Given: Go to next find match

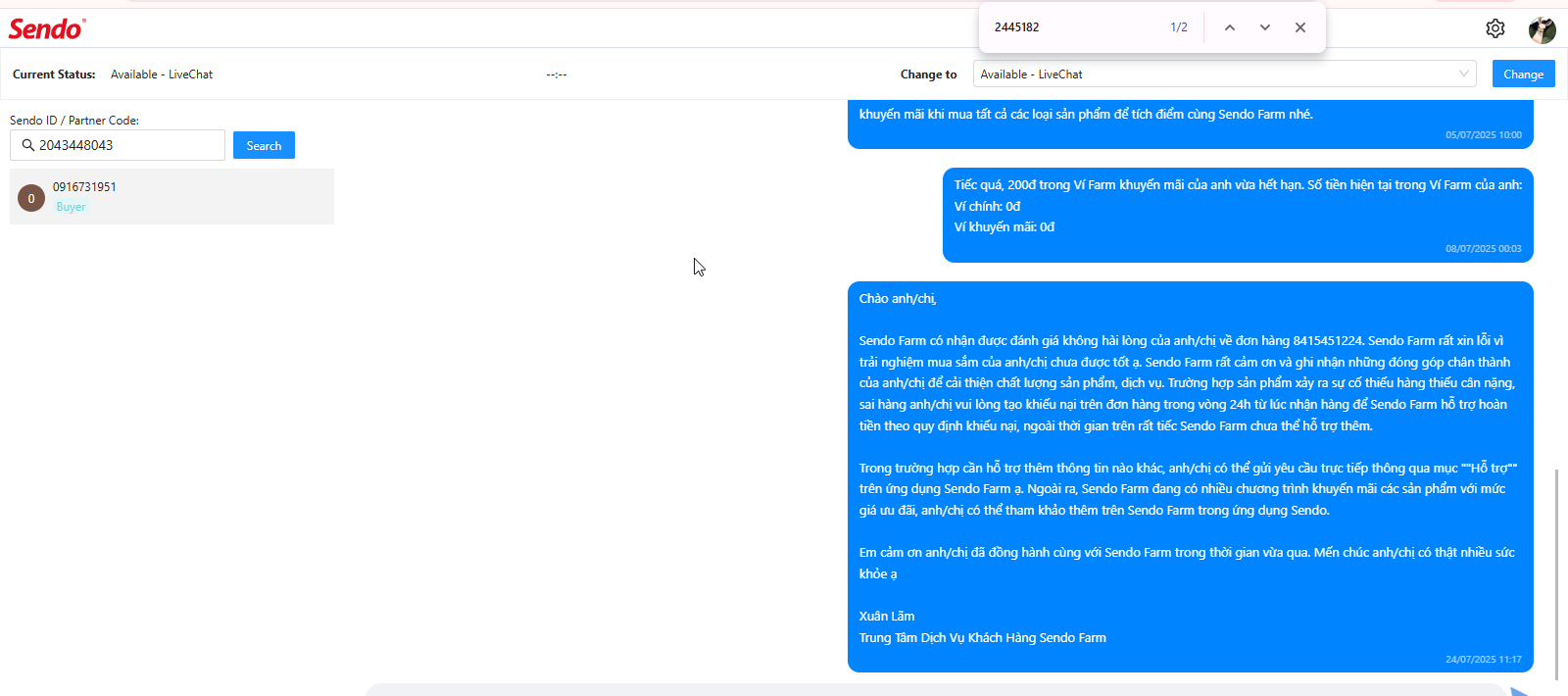Looking at the screenshot, I should point(1265,27).
